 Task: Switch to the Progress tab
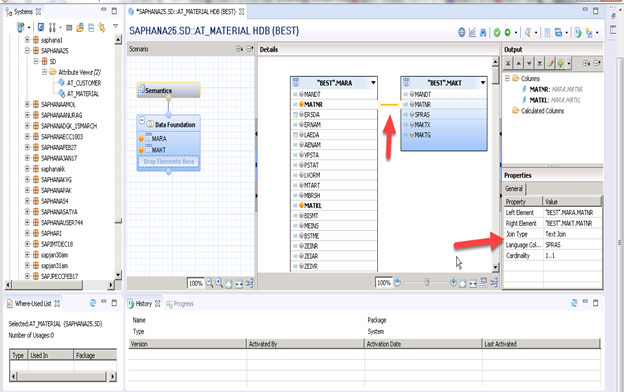[x=180, y=304]
